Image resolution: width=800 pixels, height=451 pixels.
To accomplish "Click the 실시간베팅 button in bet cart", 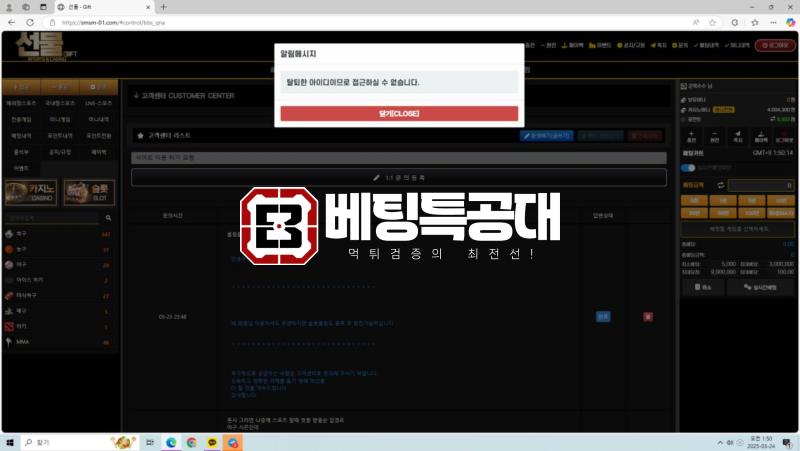I will [760, 288].
